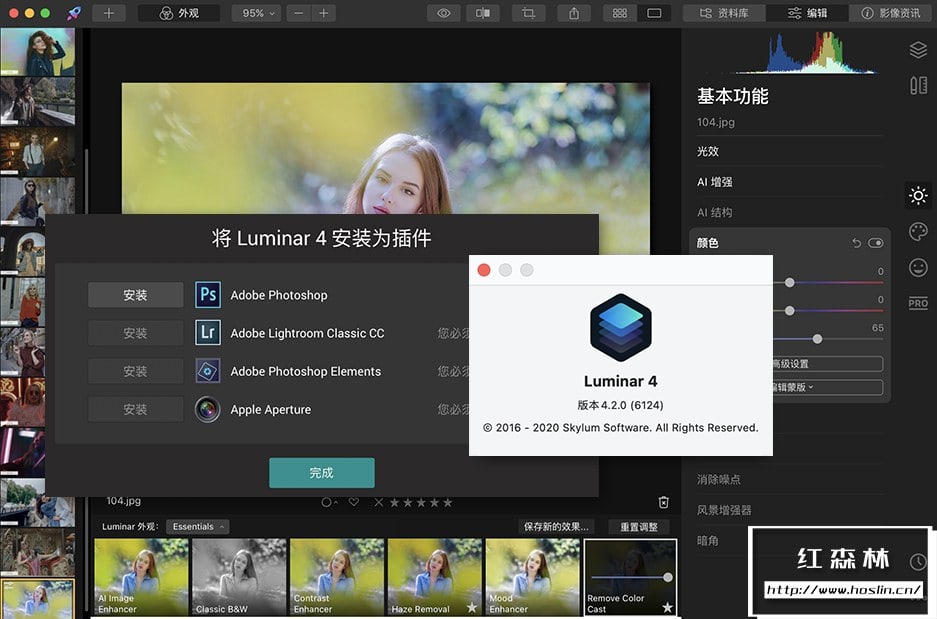Toggle the eye preview original button
This screenshot has width=937, height=619.
pyautogui.click(x=443, y=13)
